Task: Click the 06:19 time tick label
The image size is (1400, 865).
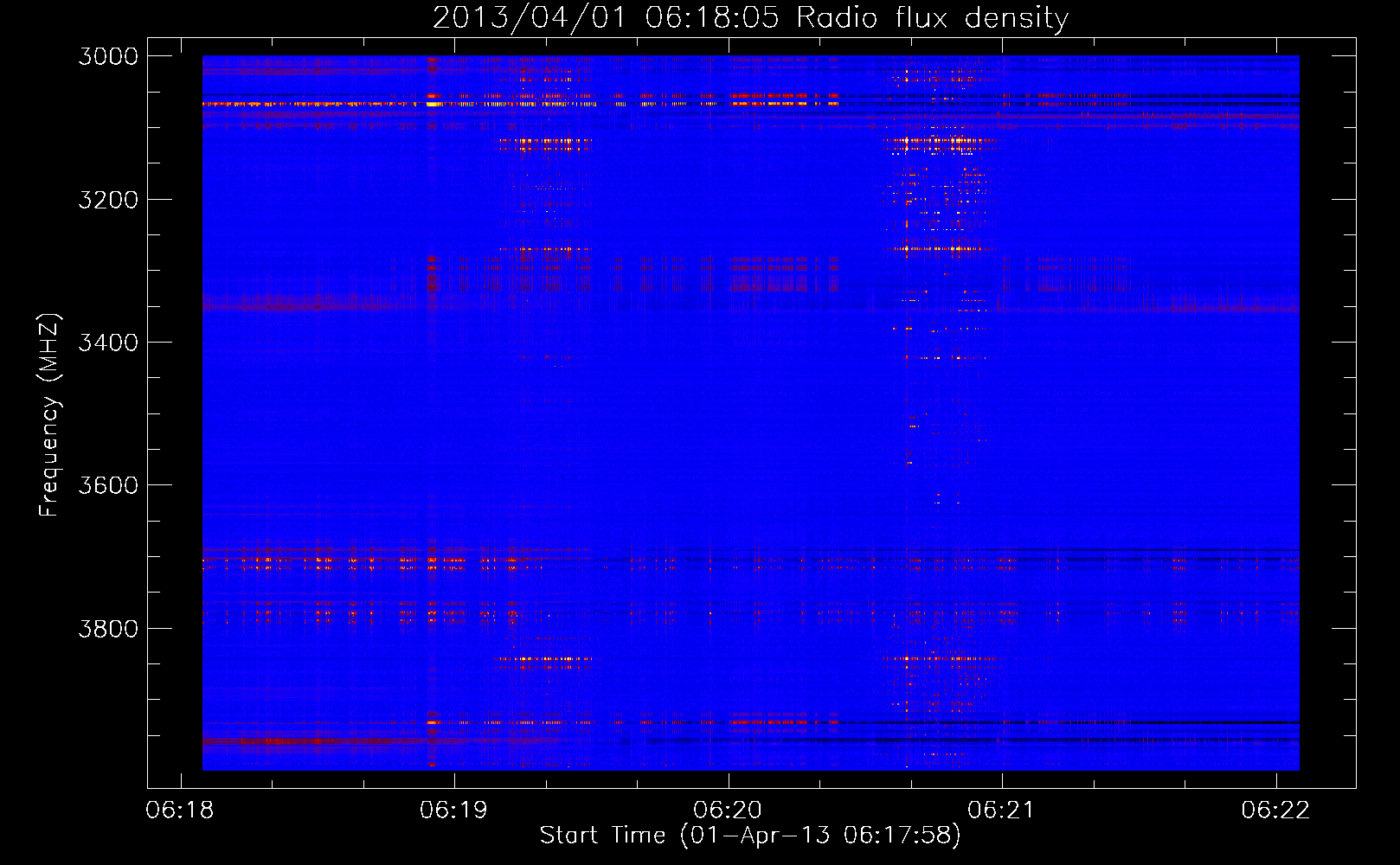Action: 453,810
